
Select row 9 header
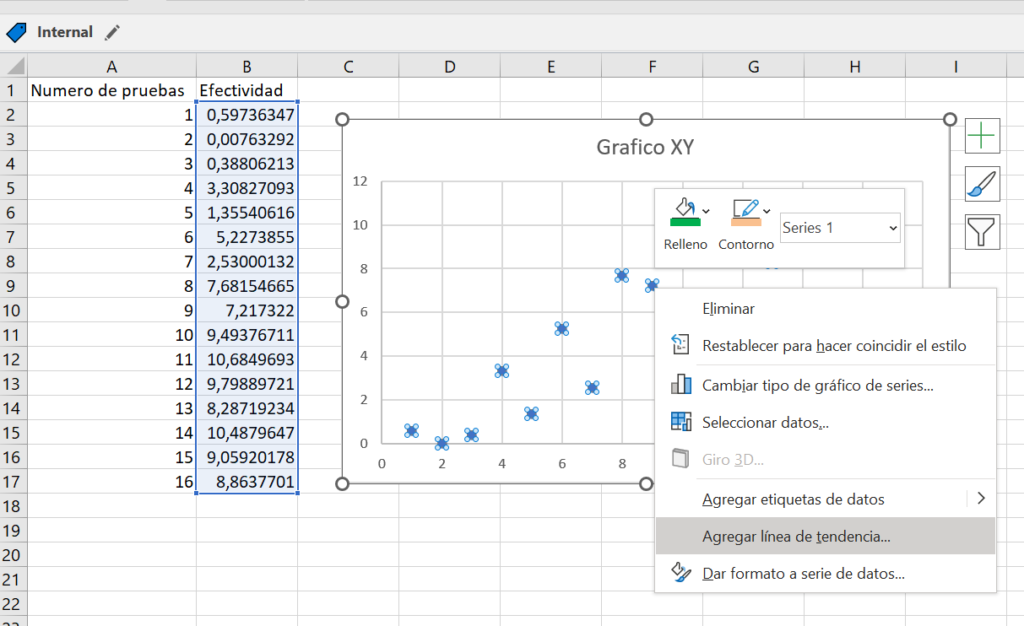13,286
